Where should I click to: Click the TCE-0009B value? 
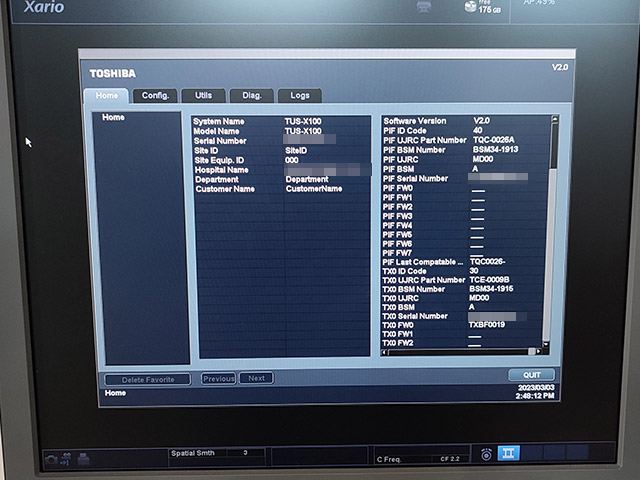[489, 280]
